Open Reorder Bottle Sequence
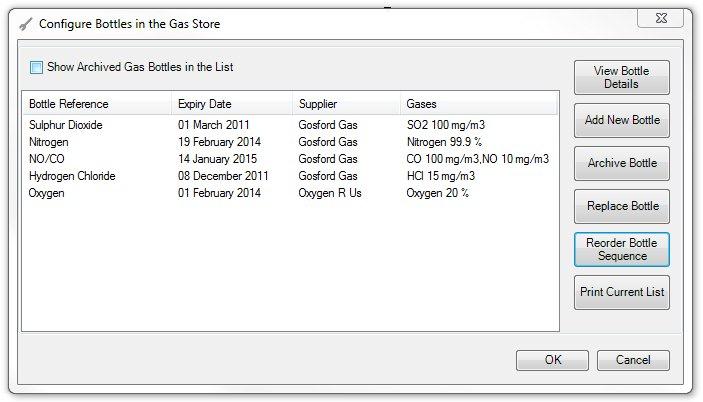 tap(621, 249)
